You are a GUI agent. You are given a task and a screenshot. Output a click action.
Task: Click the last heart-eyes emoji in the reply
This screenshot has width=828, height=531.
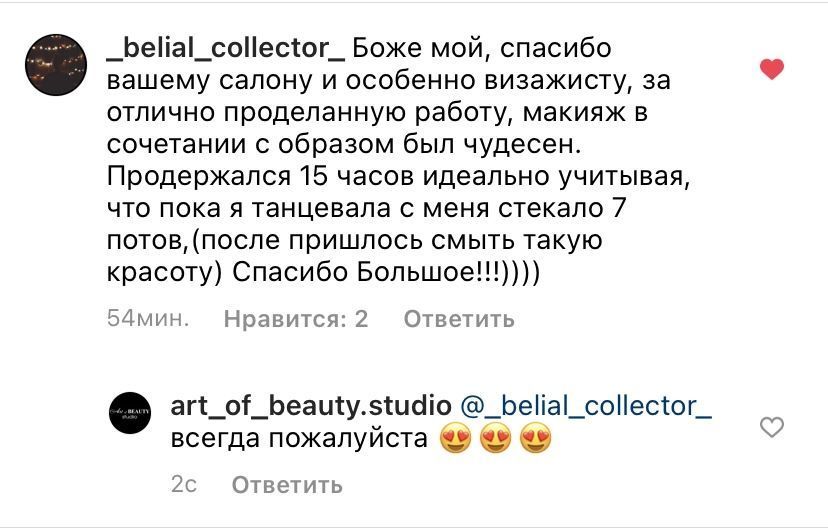pos(535,439)
